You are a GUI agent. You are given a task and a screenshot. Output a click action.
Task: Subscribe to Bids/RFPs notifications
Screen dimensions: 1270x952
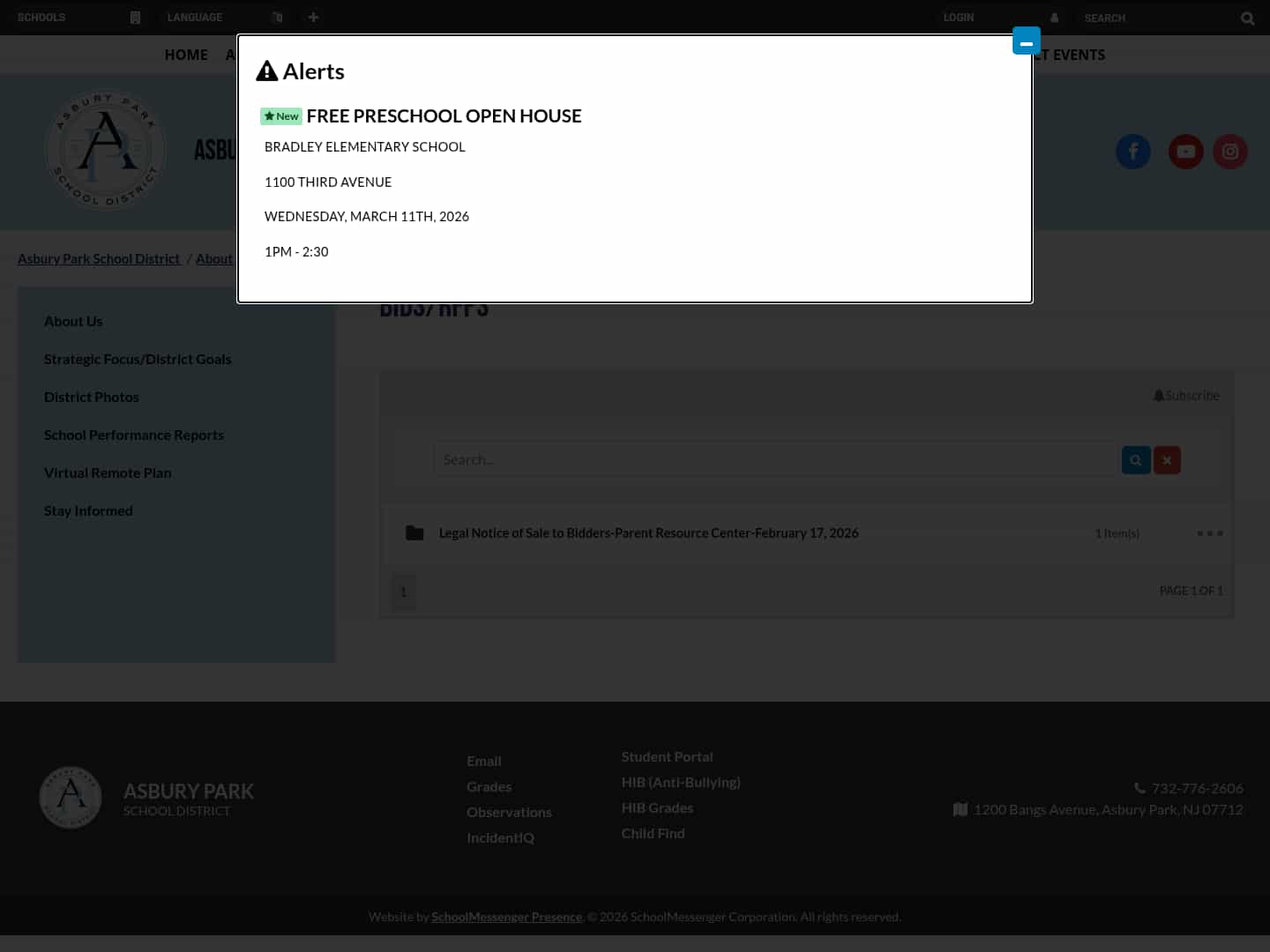[x=1186, y=395]
